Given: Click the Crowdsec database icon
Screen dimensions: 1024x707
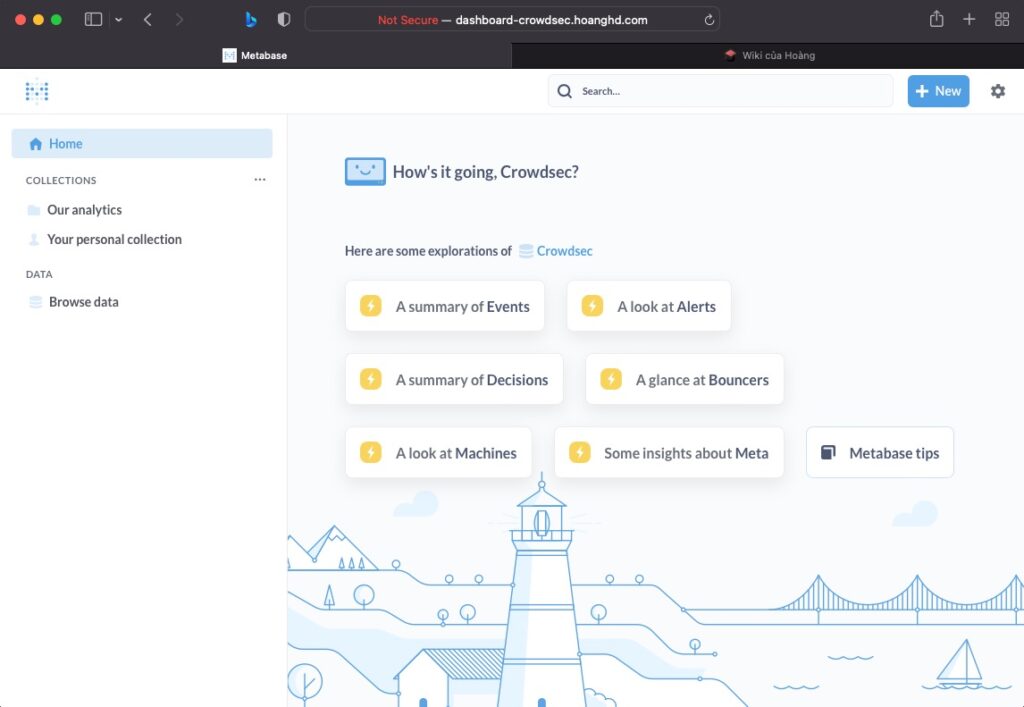Looking at the screenshot, I should pyautogui.click(x=526, y=251).
